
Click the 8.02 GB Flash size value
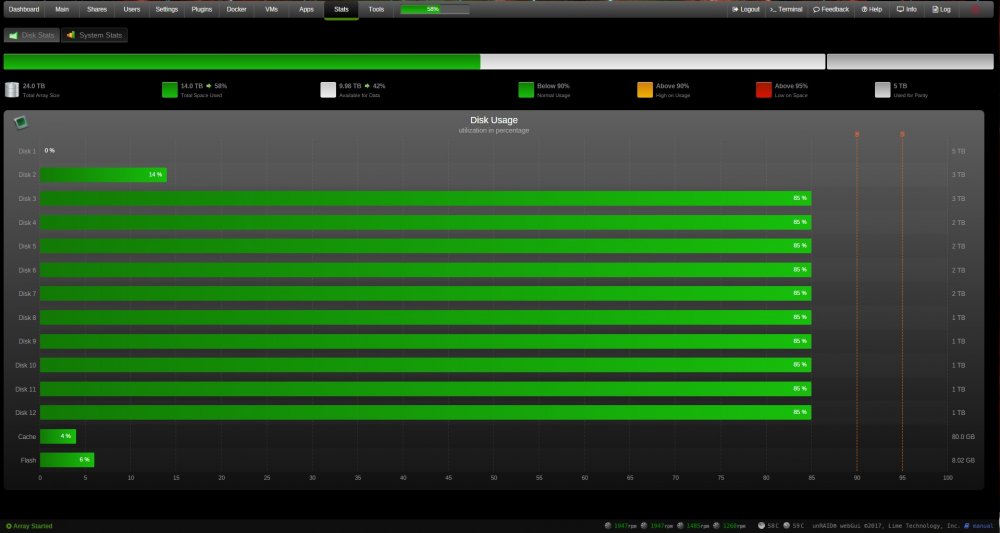pos(963,460)
